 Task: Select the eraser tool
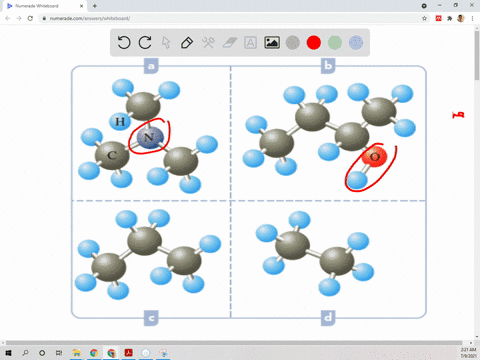click(x=229, y=43)
